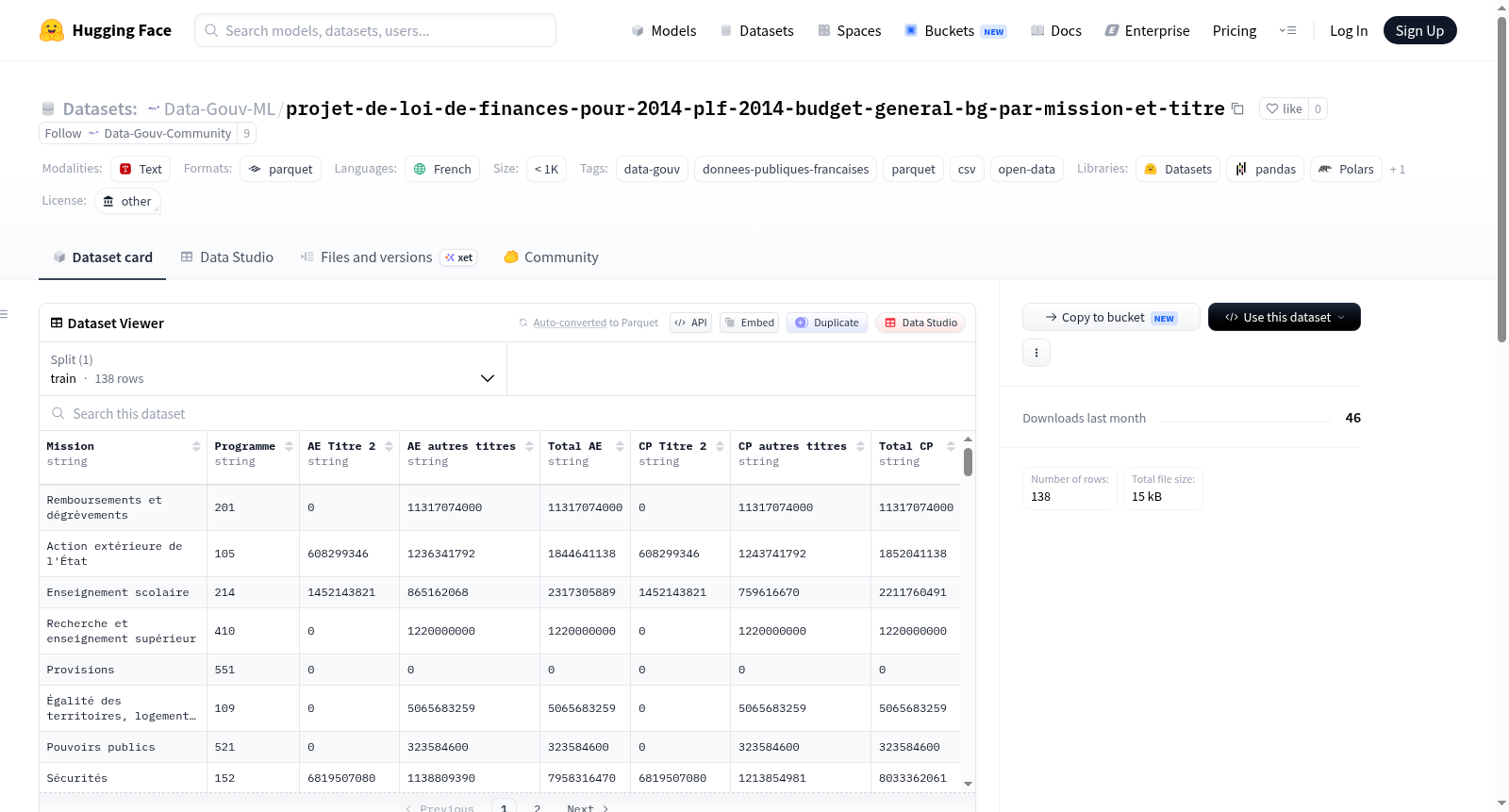Select the csv tag
Screen dimensions: 1509x812
click(967, 169)
